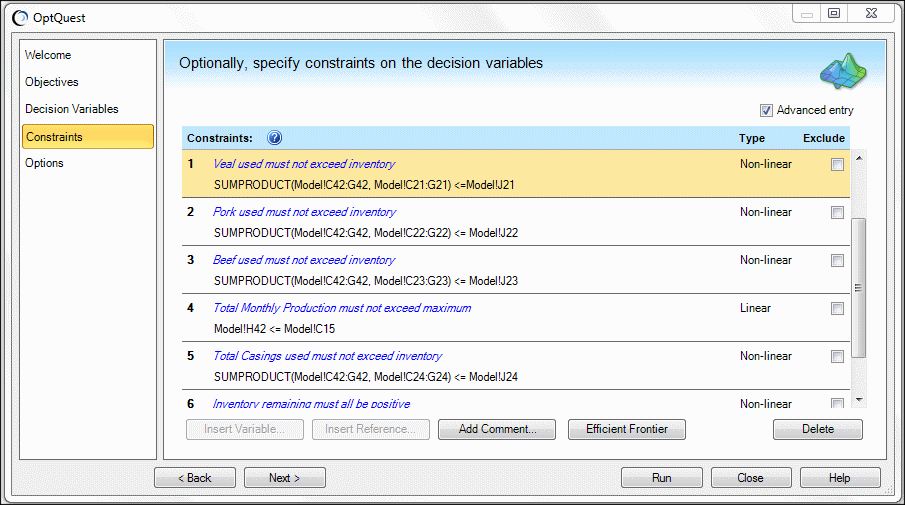Exclude the Inventory remaining constraint

pos(837,403)
